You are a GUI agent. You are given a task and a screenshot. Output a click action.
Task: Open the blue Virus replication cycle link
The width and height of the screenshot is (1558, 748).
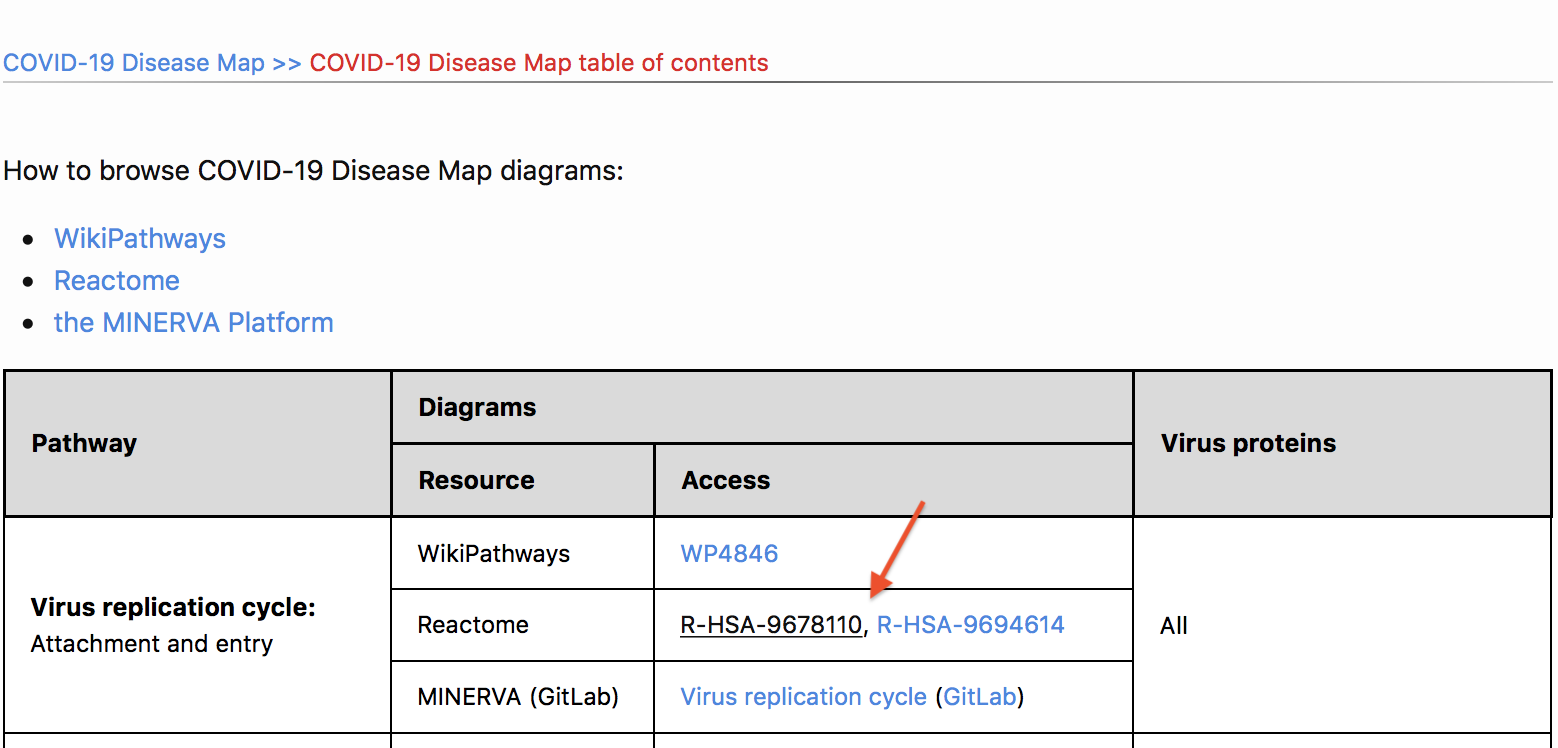pos(803,697)
